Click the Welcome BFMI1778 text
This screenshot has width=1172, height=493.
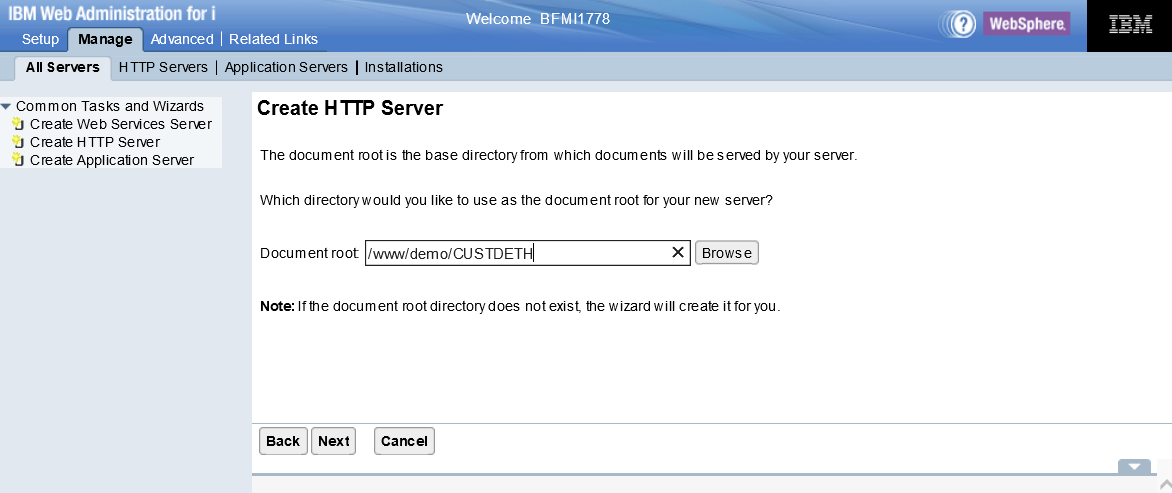pyautogui.click(x=538, y=19)
